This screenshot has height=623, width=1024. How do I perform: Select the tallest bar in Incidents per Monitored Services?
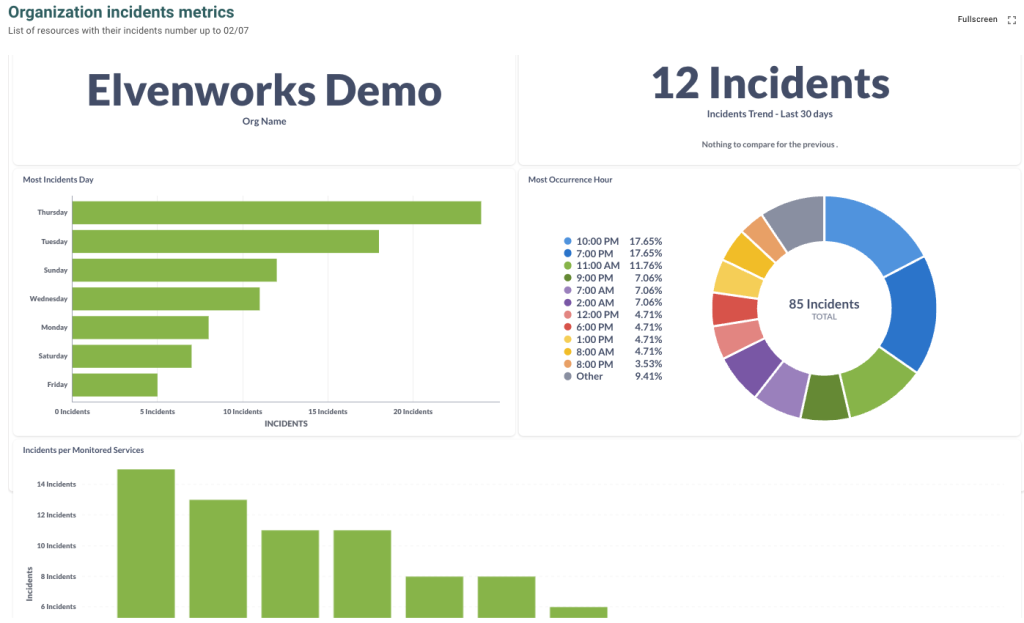point(146,543)
